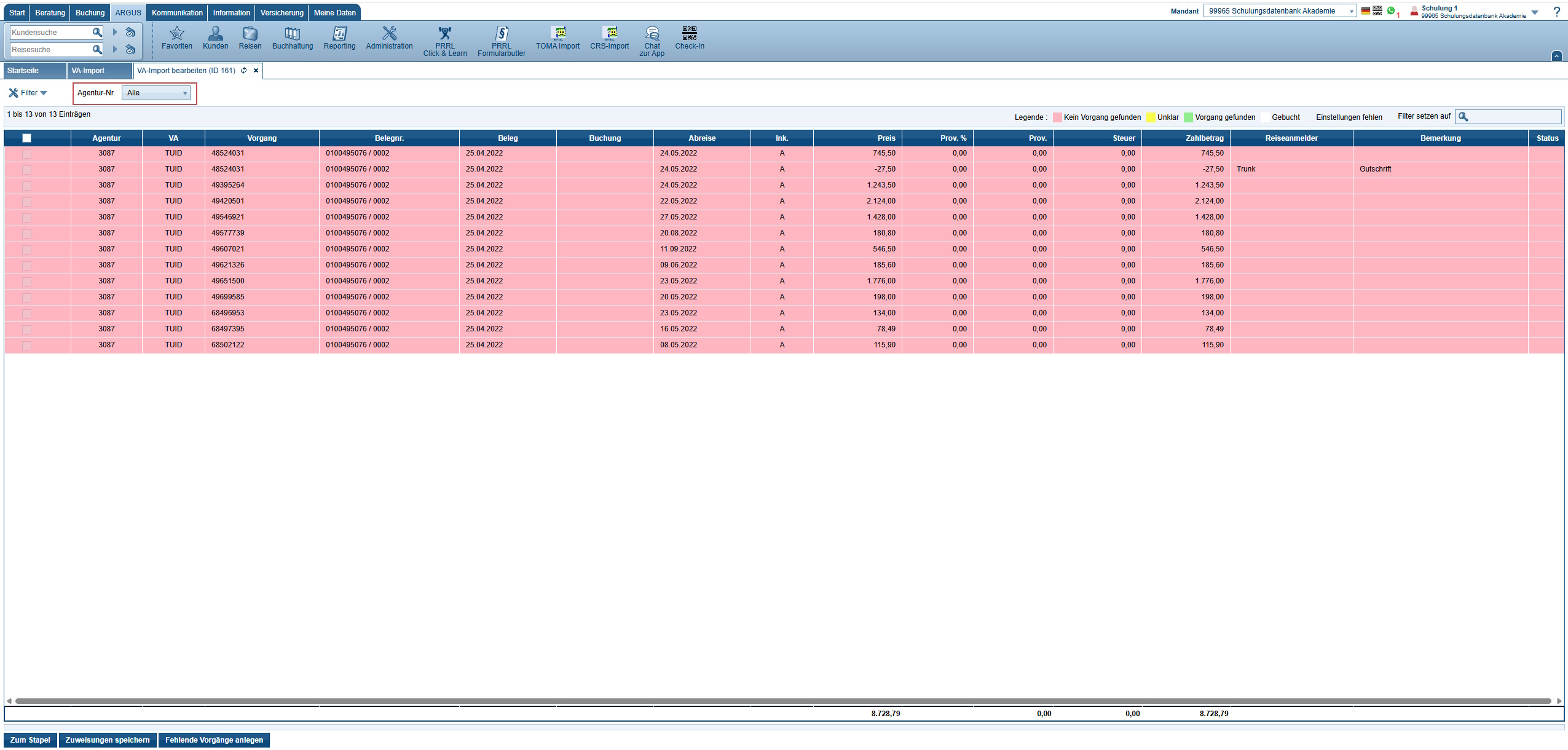Click the Schulung 1 user avatar
Screen dimensions: 1568x750
(x=1414, y=11)
